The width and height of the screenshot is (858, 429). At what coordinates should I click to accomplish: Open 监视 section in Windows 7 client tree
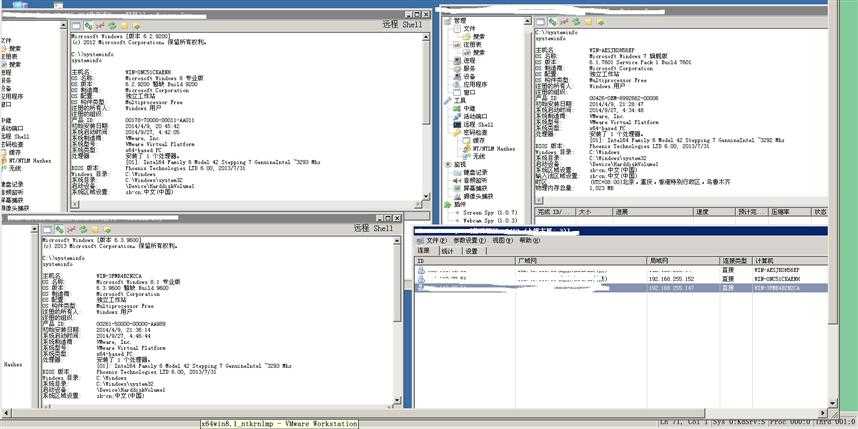click(x=460, y=164)
